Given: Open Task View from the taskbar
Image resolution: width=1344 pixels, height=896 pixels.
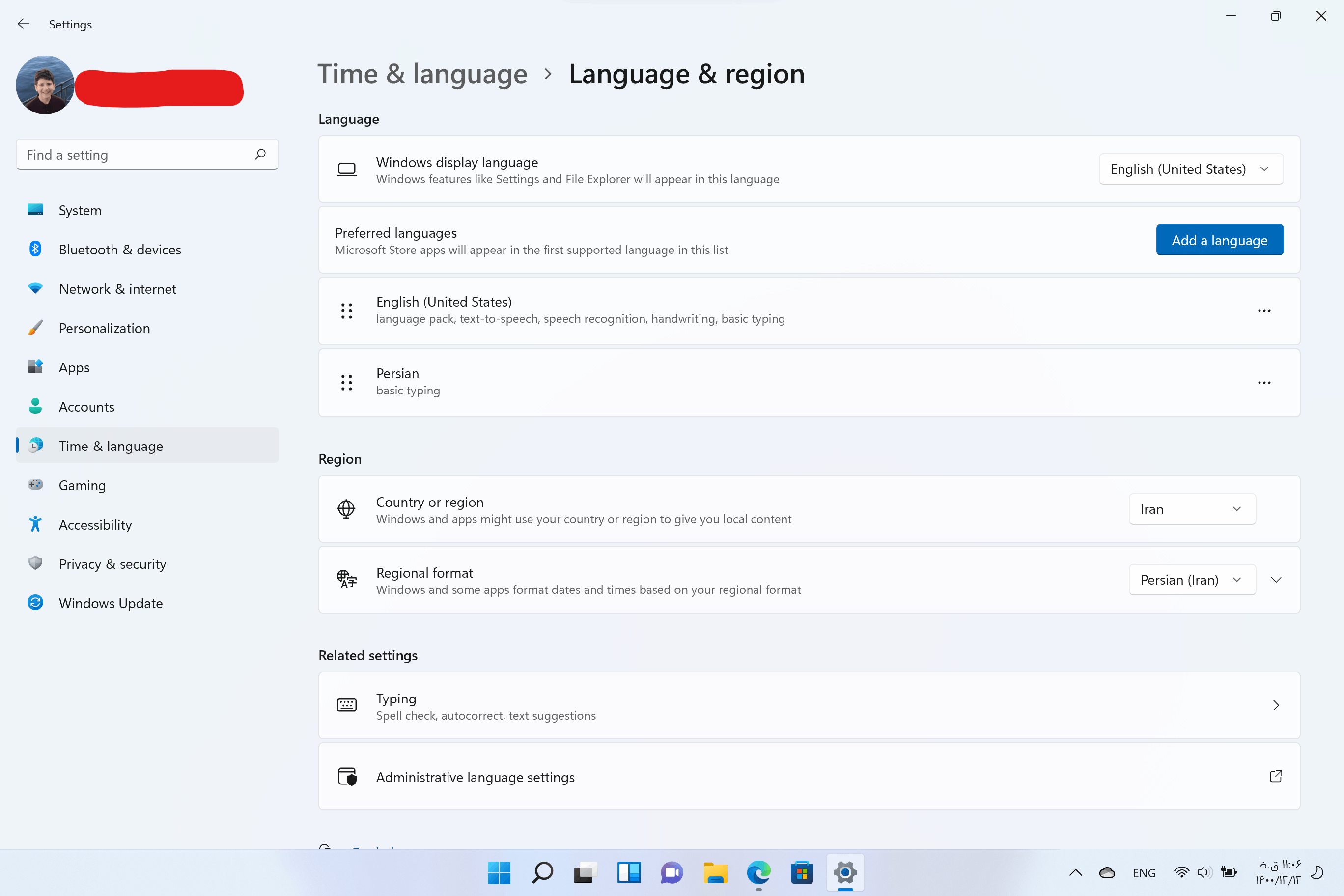Looking at the screenshot, I should pyautogui.click(x=586, y=872).
